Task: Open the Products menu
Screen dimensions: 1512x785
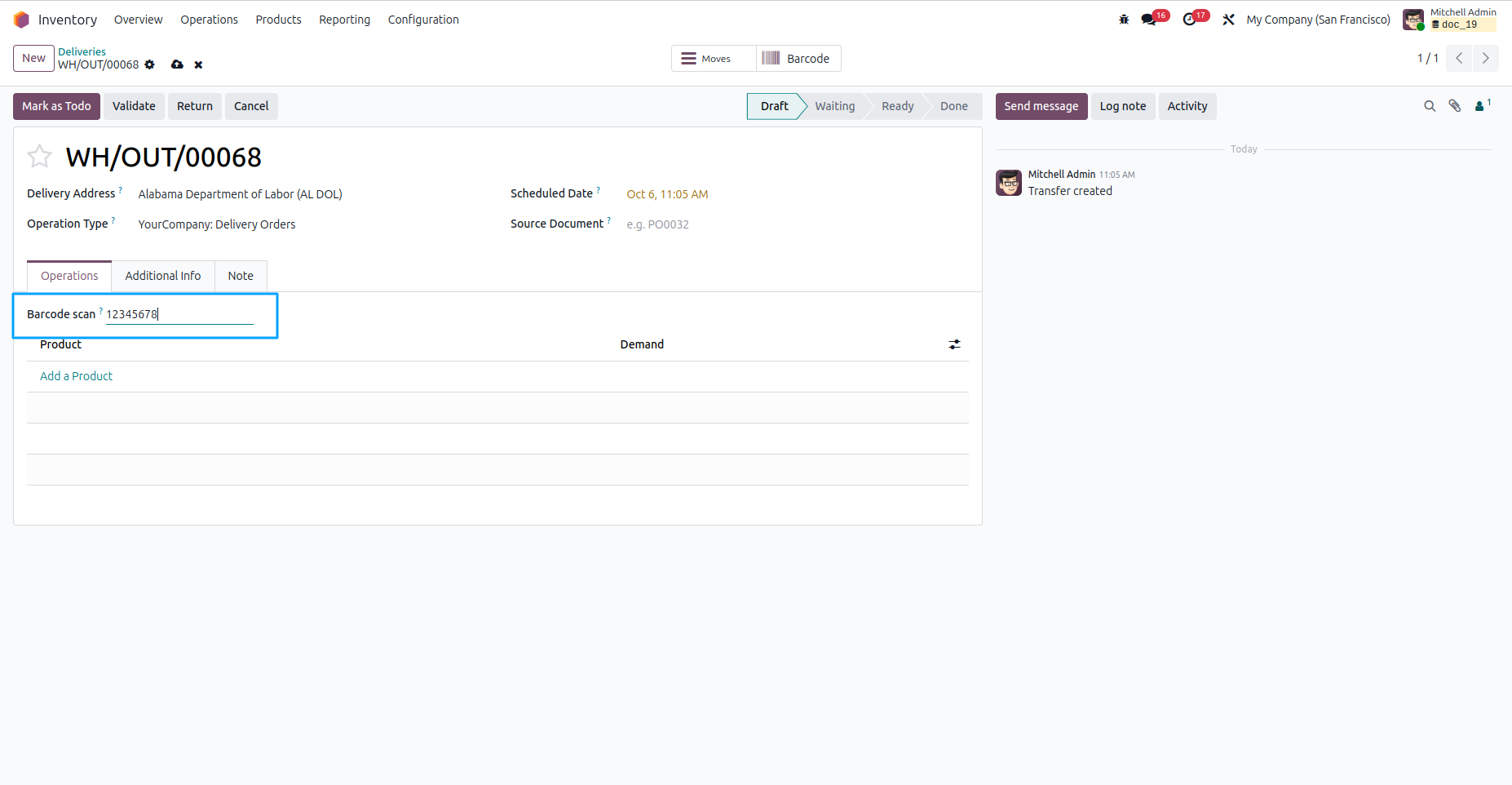Action: (x=278, y=20)
